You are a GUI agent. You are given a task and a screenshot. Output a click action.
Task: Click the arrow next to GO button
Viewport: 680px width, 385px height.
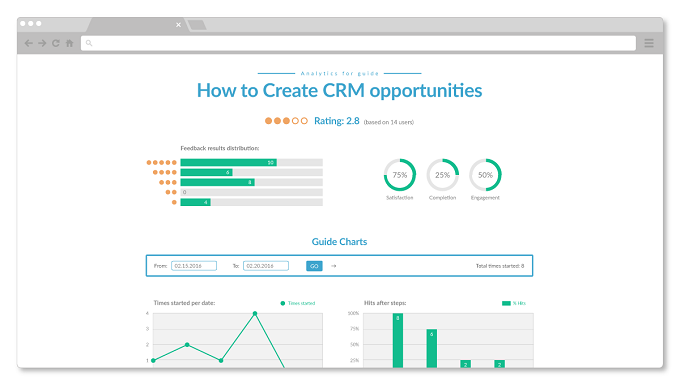pos(333,266)
